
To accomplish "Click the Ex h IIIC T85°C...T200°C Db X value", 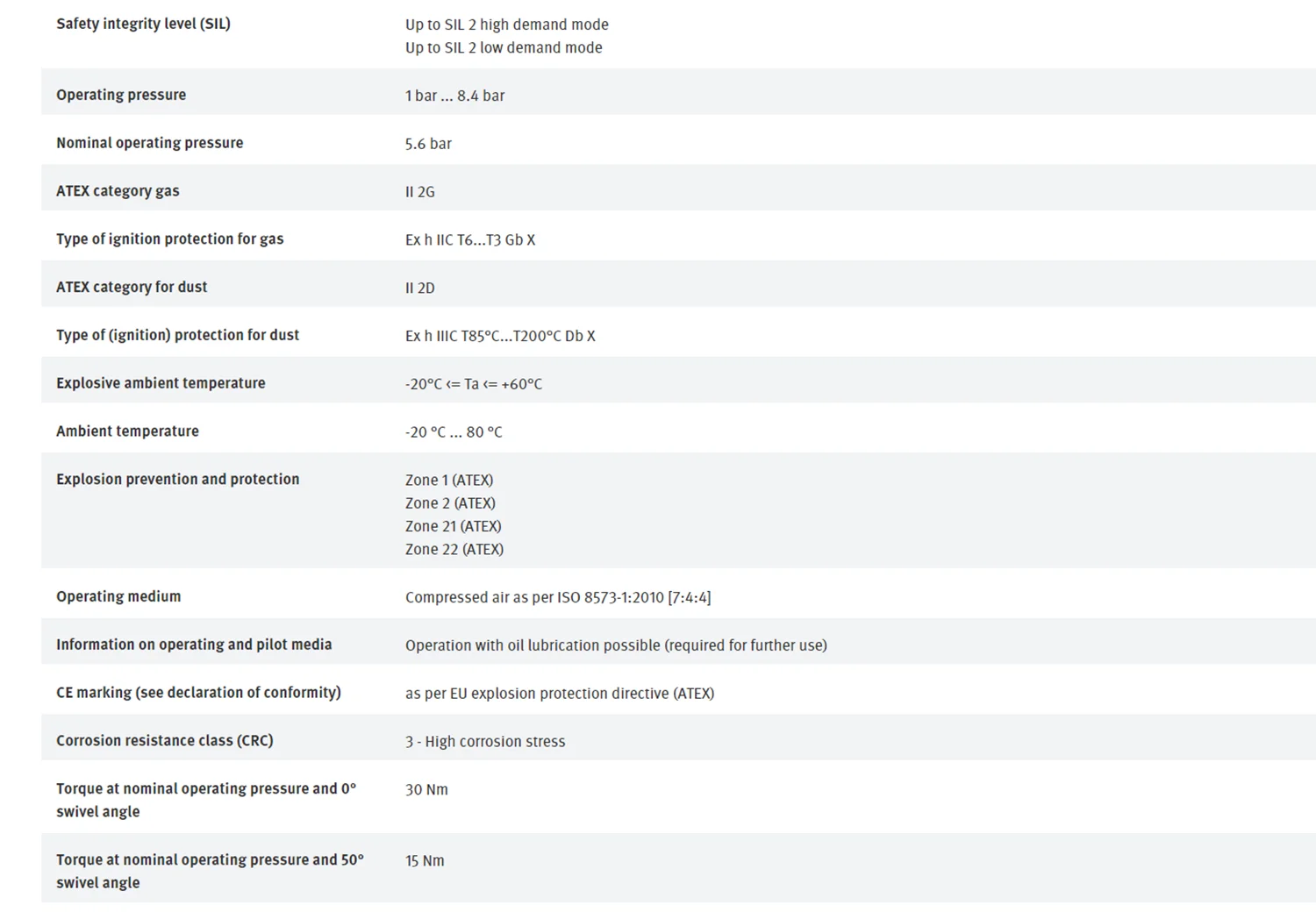I will [500, 336].
